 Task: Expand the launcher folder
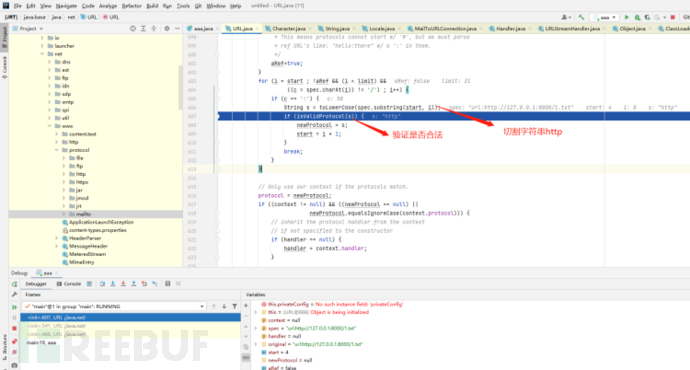[x=42, y=46]
